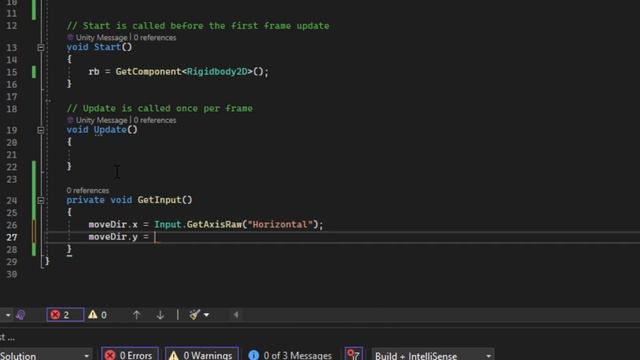Click line number 27 in the margin
Viewport: 640px width, 360px height.
click(11, 237)
